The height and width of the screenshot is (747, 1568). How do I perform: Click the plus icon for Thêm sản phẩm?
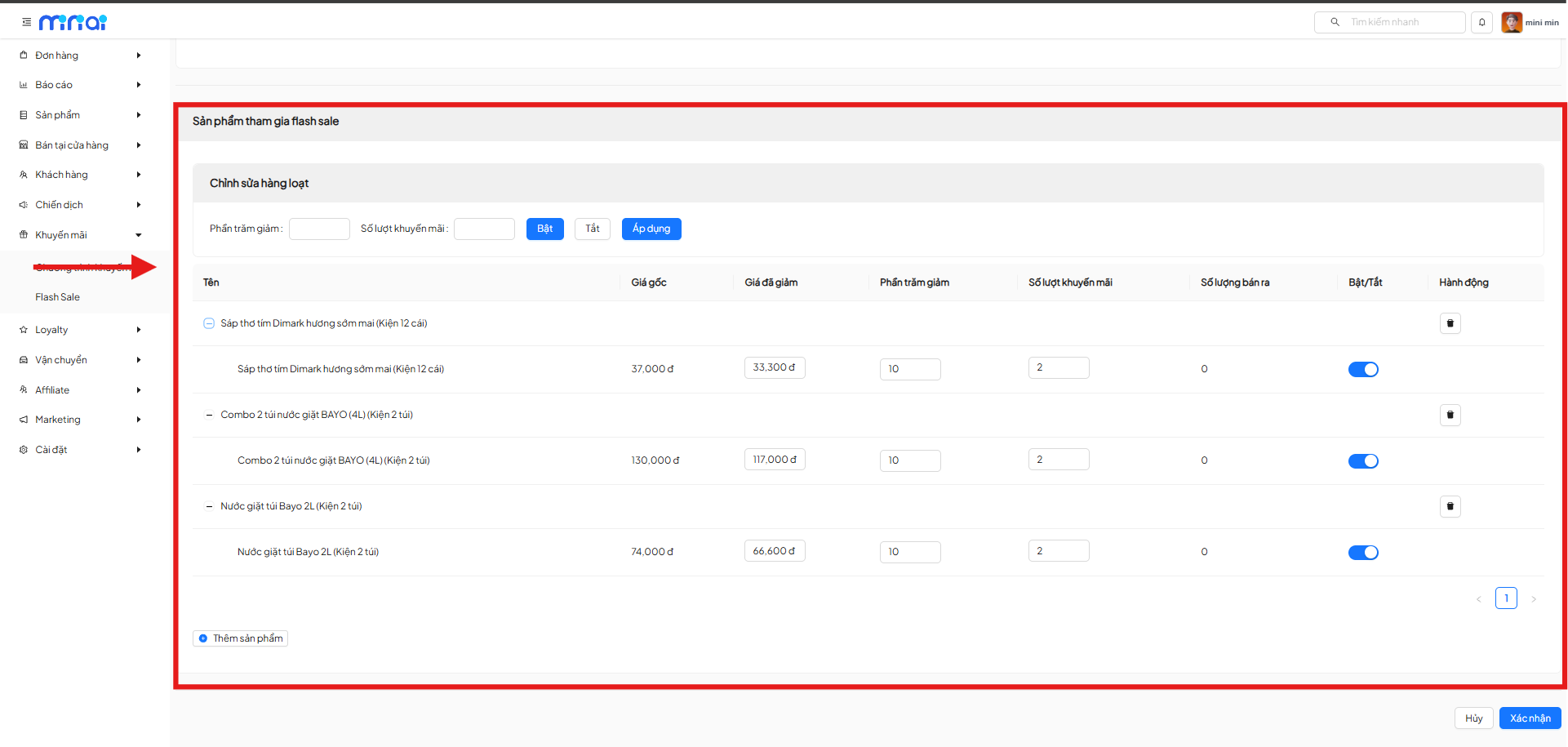(x=203, y=638)
